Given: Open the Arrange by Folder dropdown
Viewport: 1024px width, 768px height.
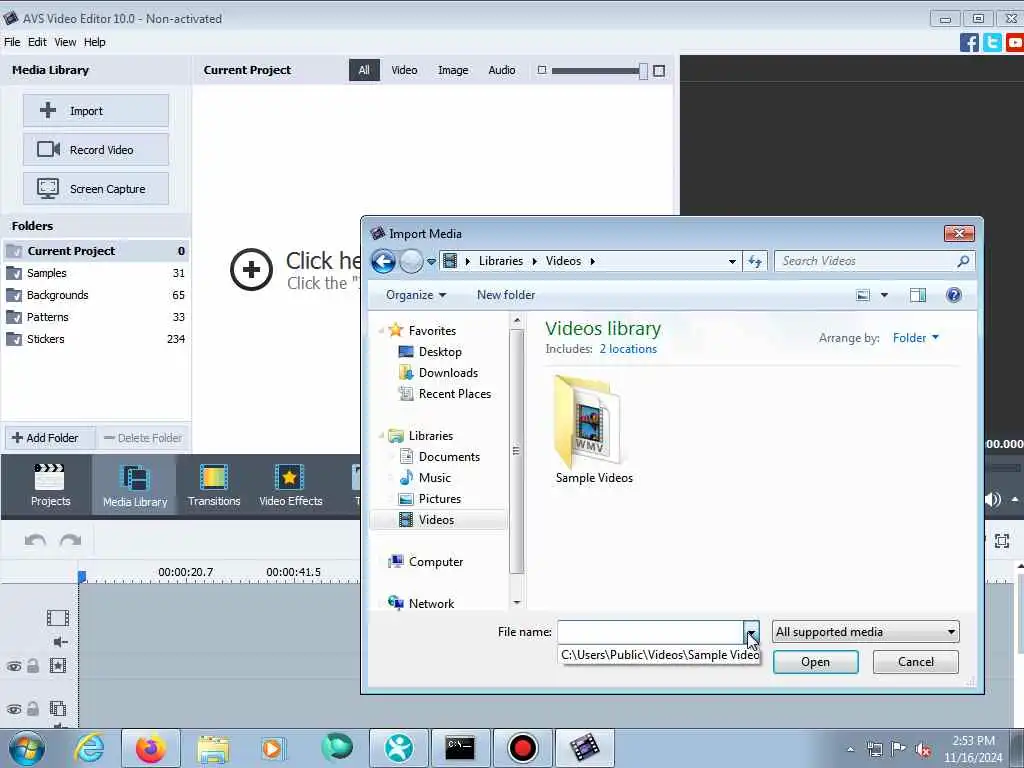Looking at the screenshot, I should click(x=916, y=338).
